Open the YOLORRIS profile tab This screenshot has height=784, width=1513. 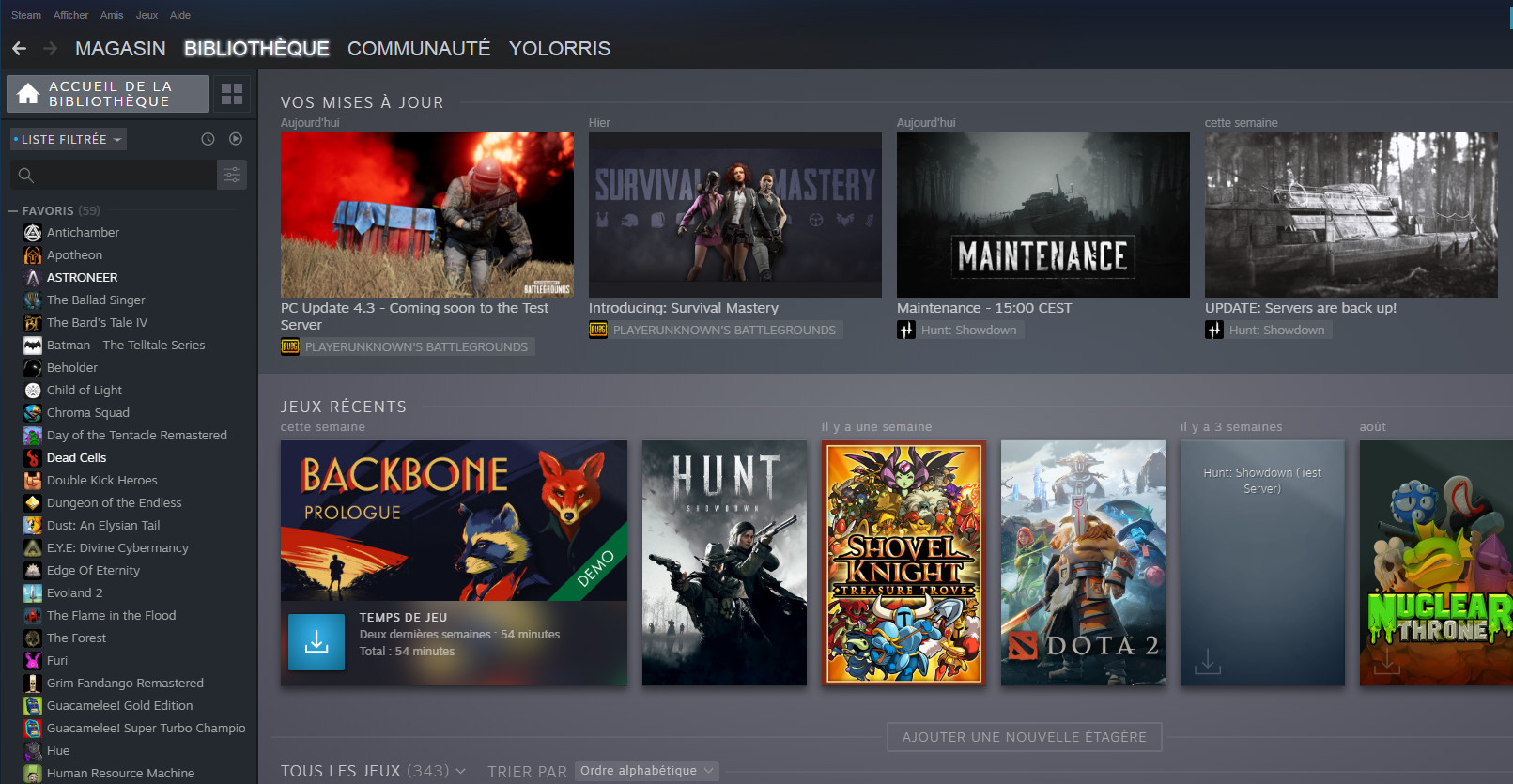560,48
